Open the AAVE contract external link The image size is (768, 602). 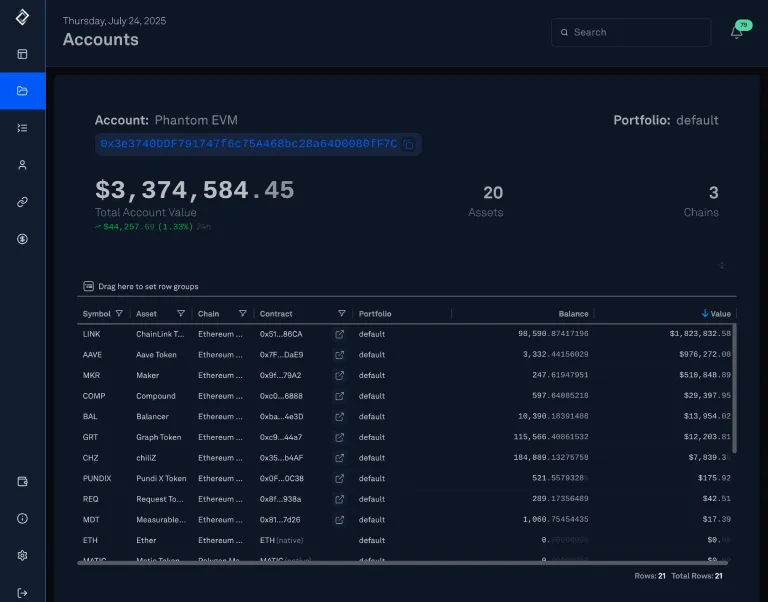(339, 355)
